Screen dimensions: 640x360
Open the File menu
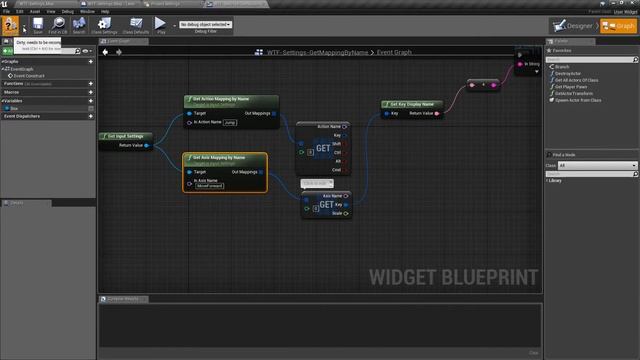pyautogui.click(x=7, y=11)
